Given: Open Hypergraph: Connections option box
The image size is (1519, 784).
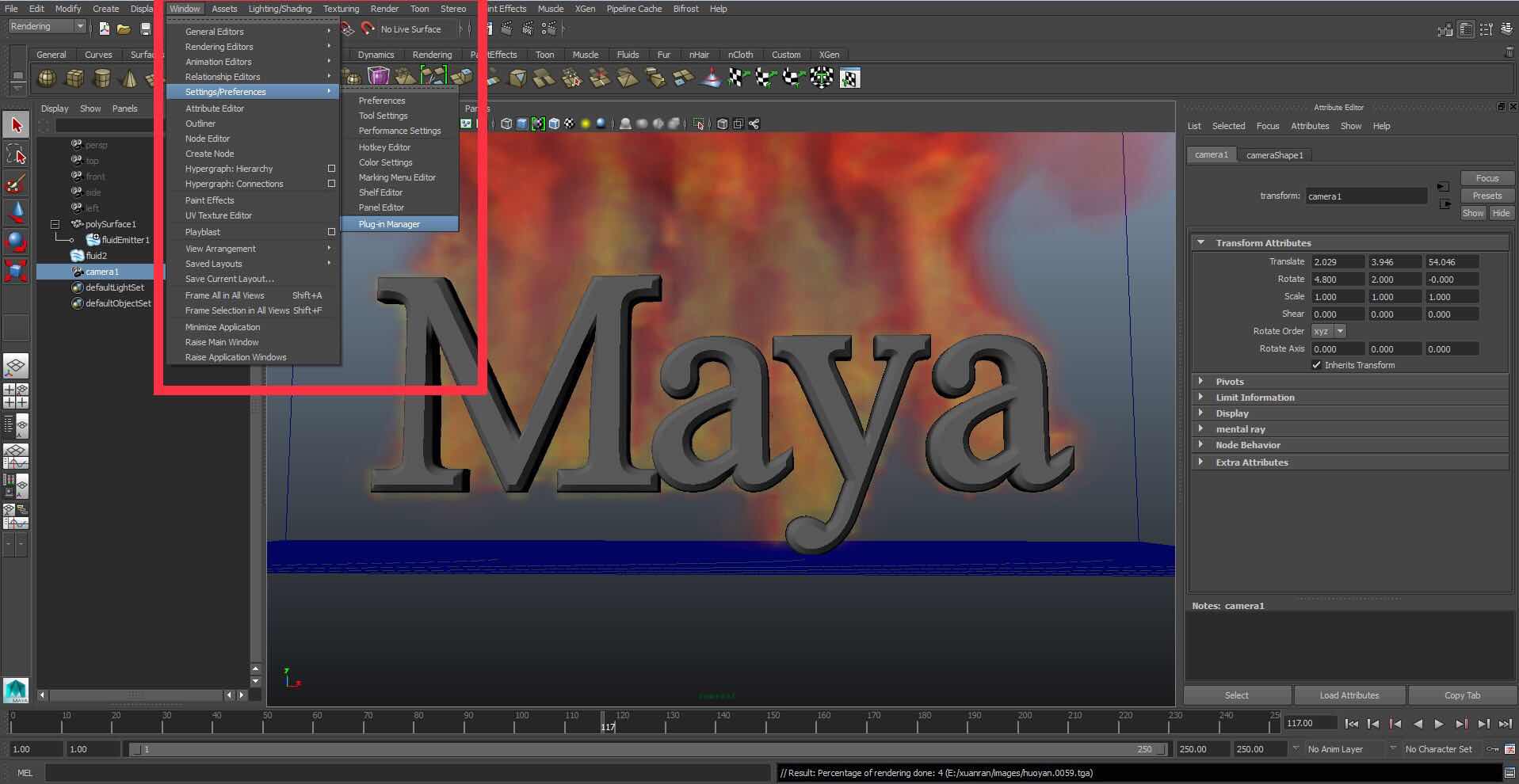Looking at the screenshot, I should [x=331, y=184].
